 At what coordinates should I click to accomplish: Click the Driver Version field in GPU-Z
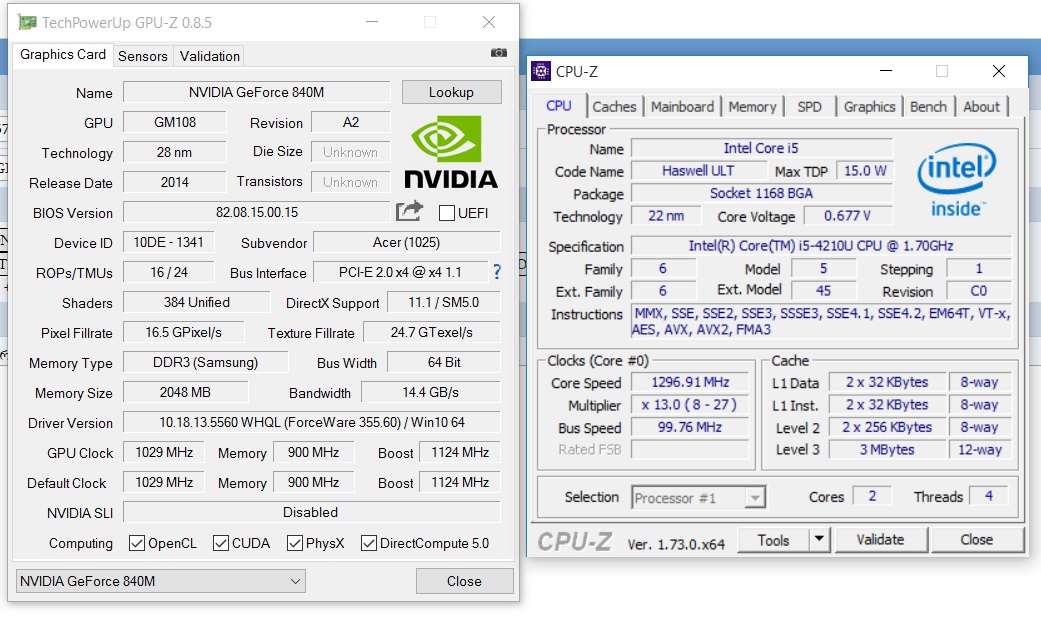(x=312, y=422)
